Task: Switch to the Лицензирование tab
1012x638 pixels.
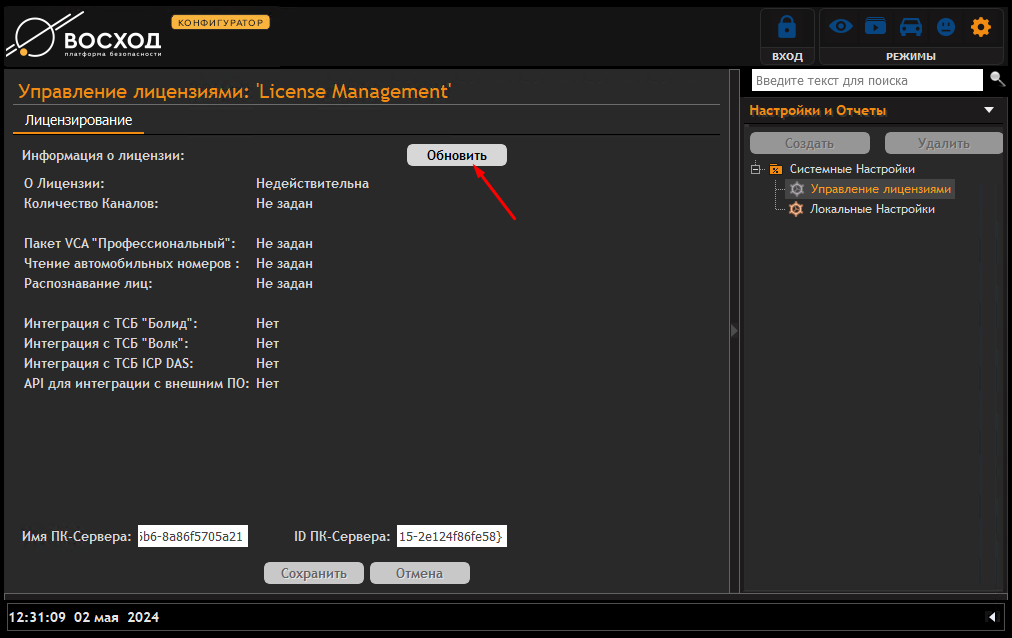Action: coord(78,120)
